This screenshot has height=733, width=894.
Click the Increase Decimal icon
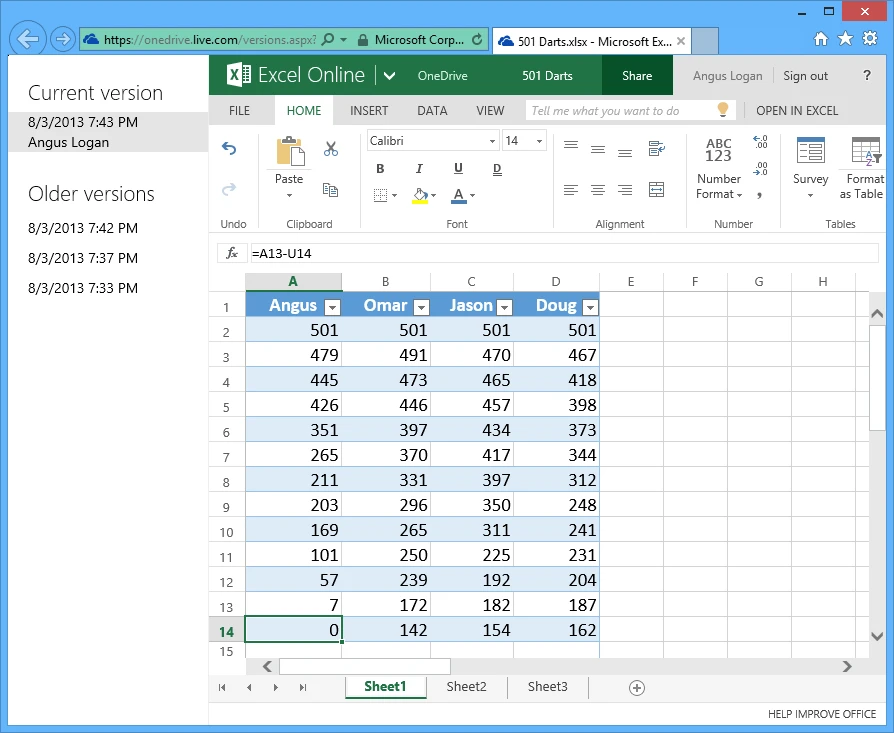tap(759, 143)
